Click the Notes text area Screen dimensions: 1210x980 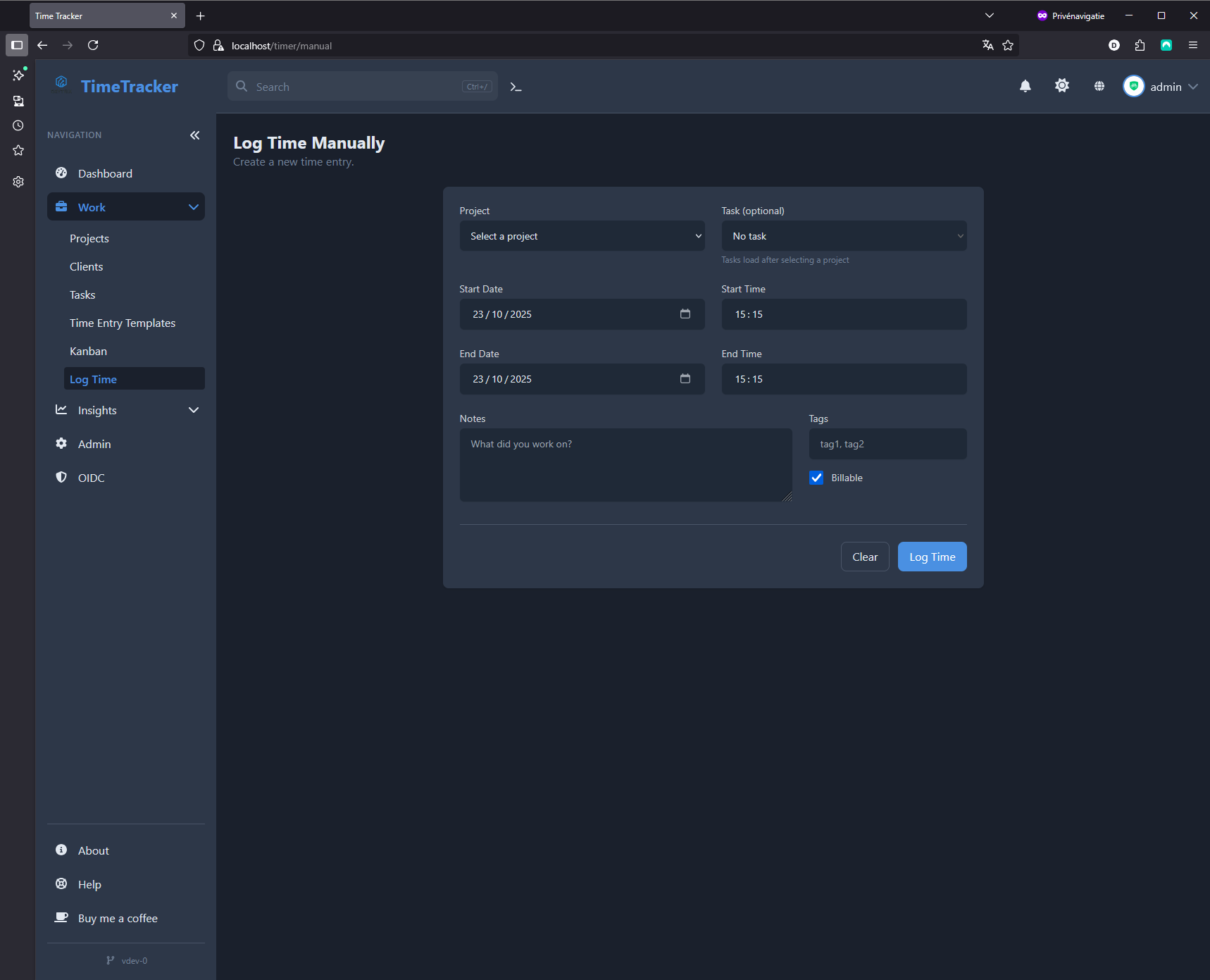tap(625, 465)
